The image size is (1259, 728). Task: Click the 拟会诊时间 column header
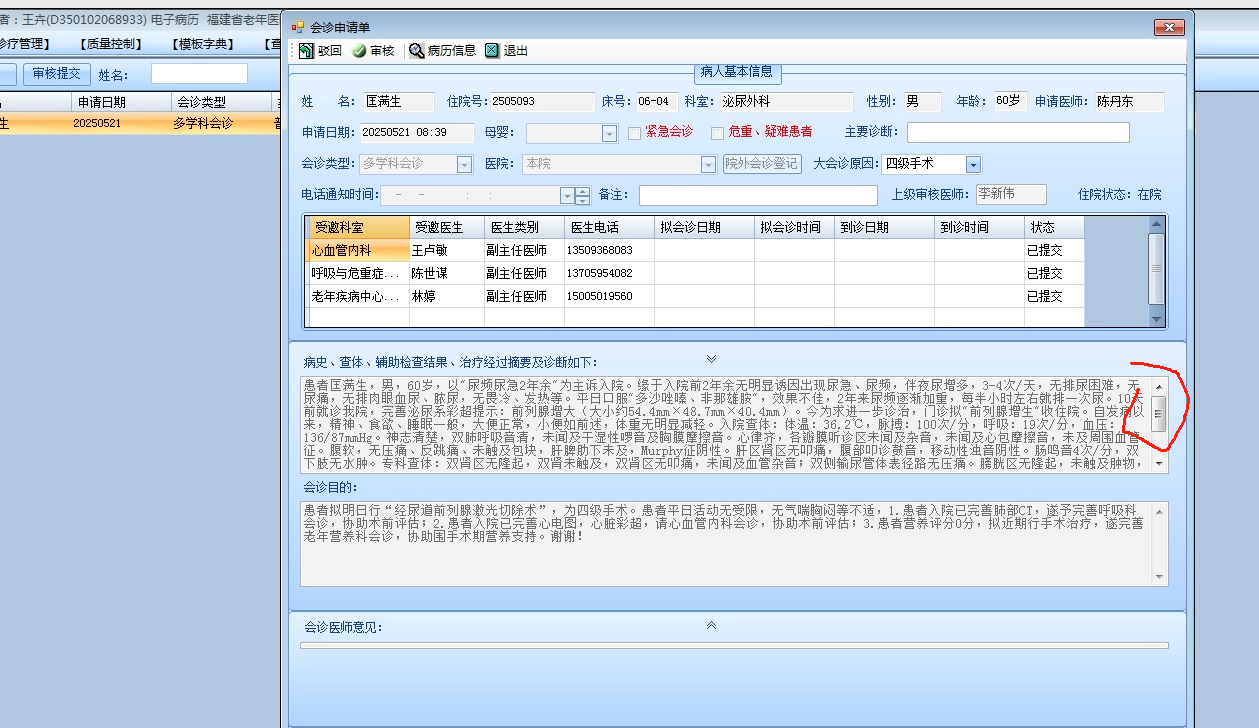(x=794, y=227)
